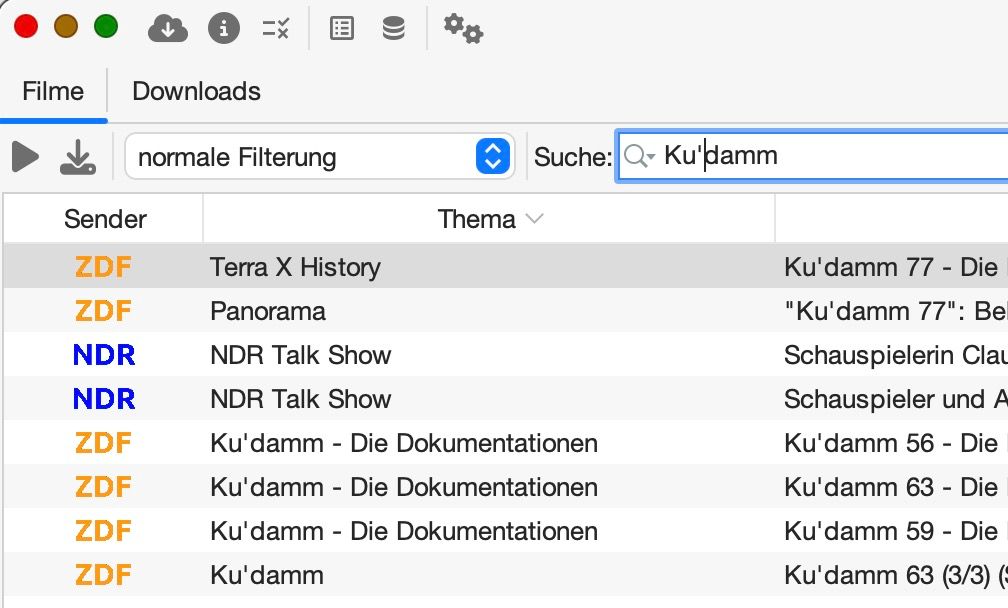Click the Sender column header

[105, 219]
